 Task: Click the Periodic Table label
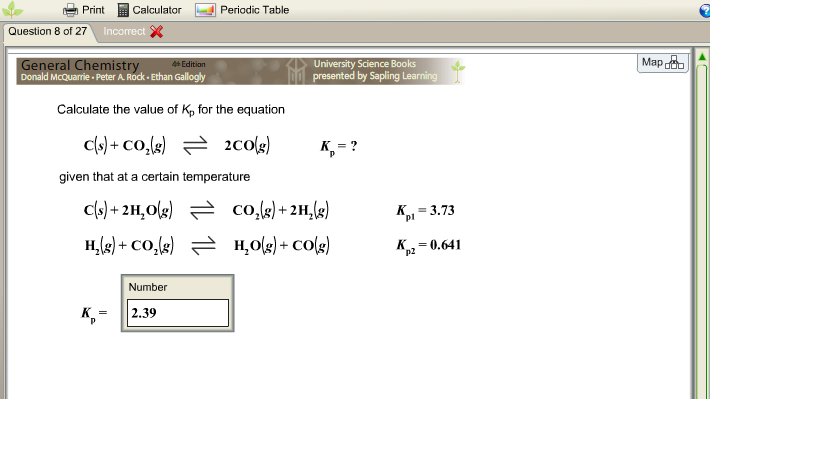click(x=254, y=10)
